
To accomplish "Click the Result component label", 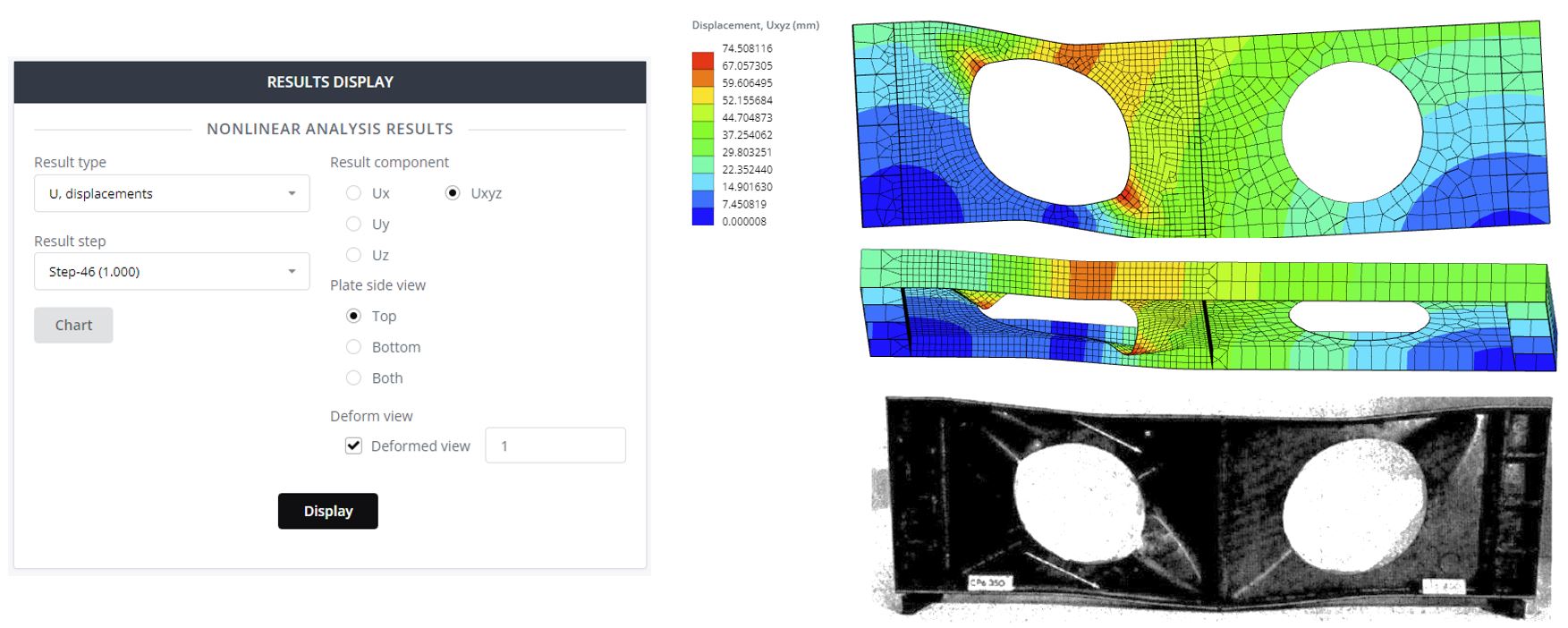I will [389, 162].
